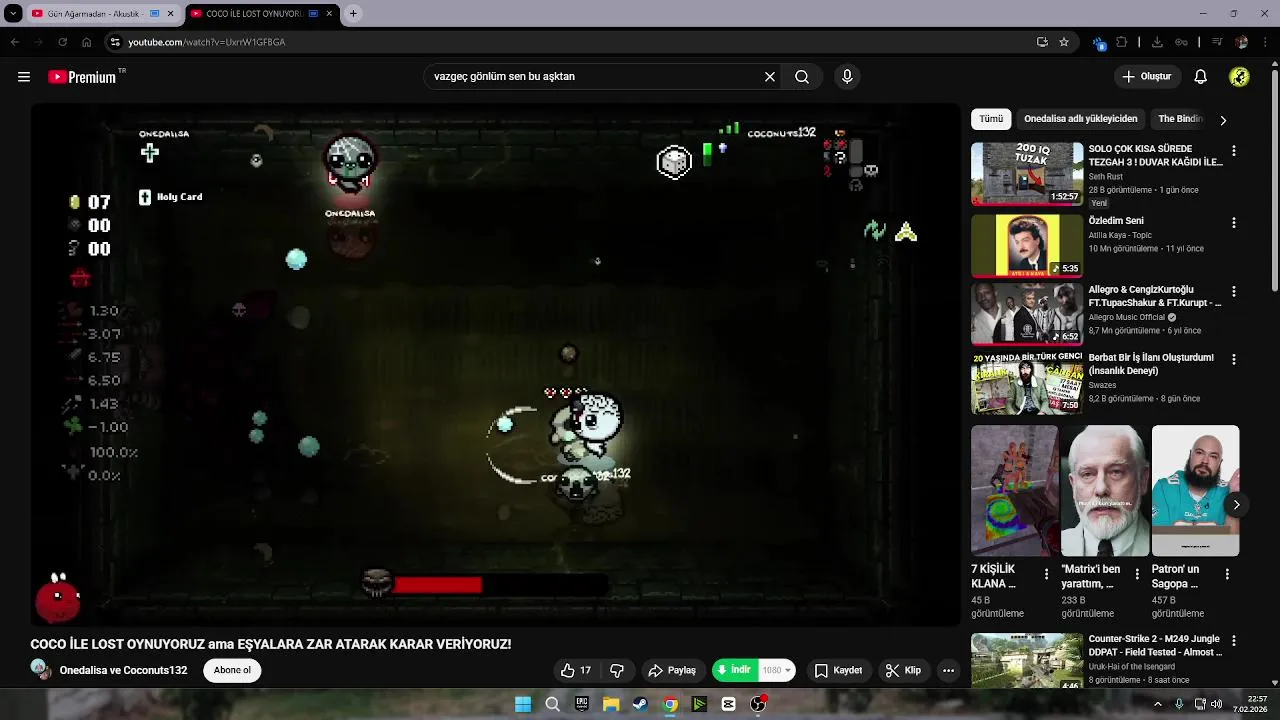
Task: Open options menu for Özledim Seni
Action: click(1233, 223)
